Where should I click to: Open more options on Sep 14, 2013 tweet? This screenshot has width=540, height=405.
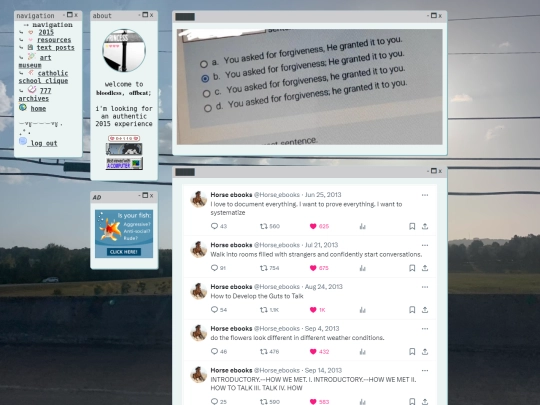tap(425, 371)
